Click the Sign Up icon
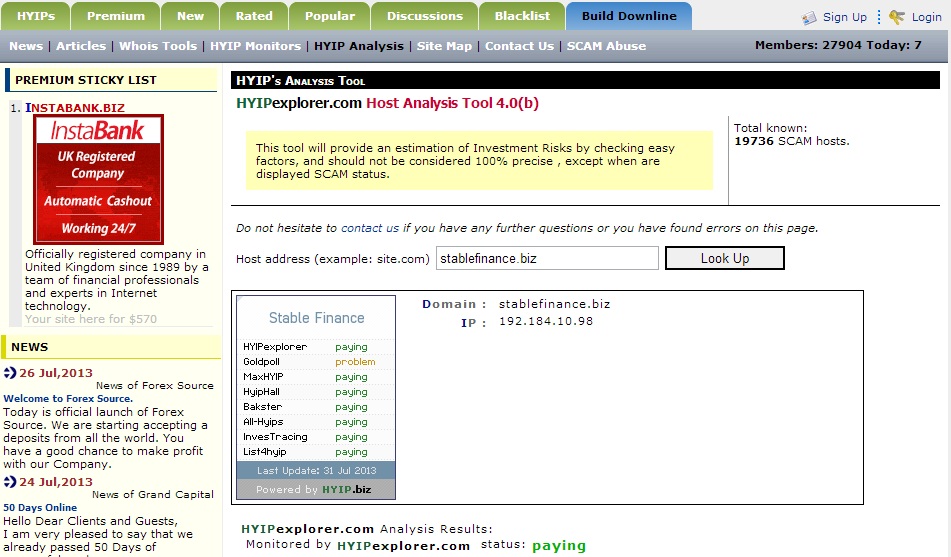The height and width of the screenshot is (557, 951). tap(809, 18)
